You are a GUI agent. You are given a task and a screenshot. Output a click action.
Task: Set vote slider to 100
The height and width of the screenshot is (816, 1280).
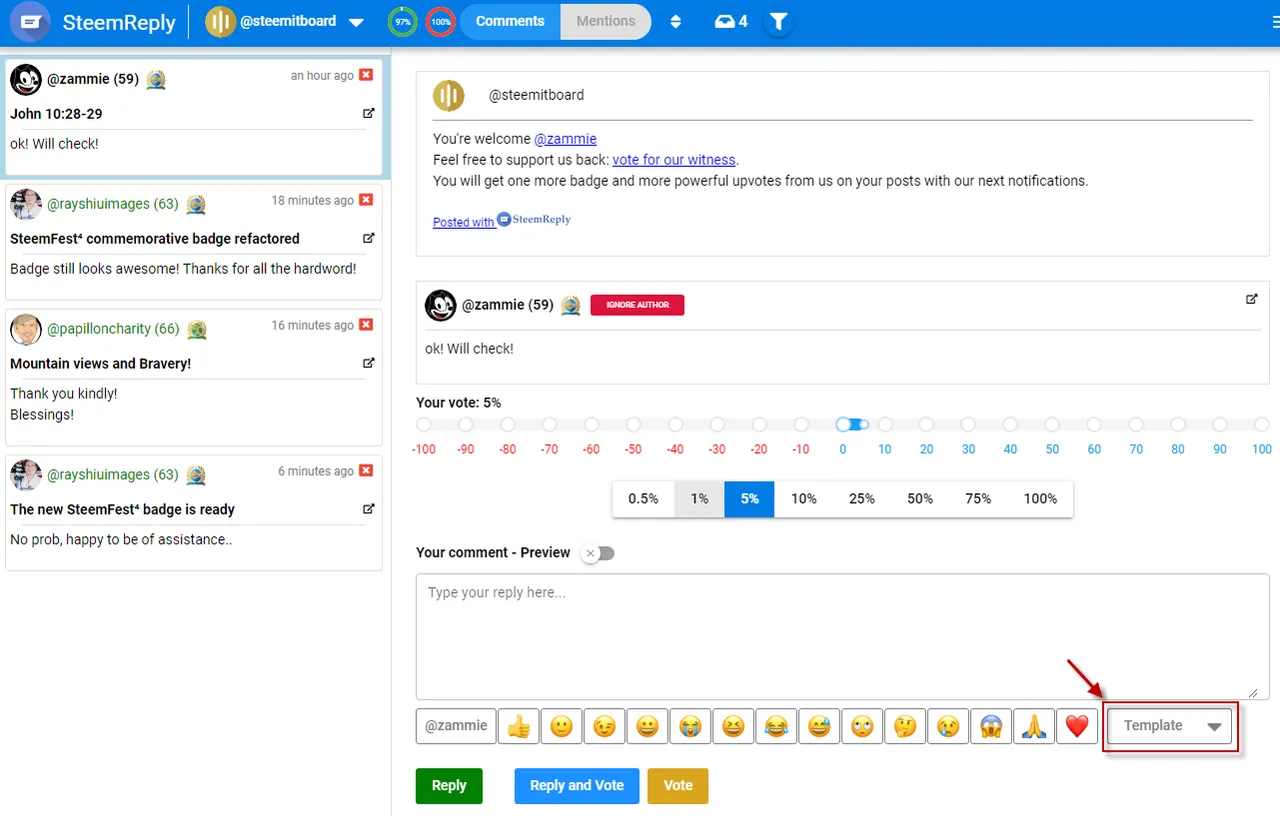pyautogui.click(x=1262, y=425)
